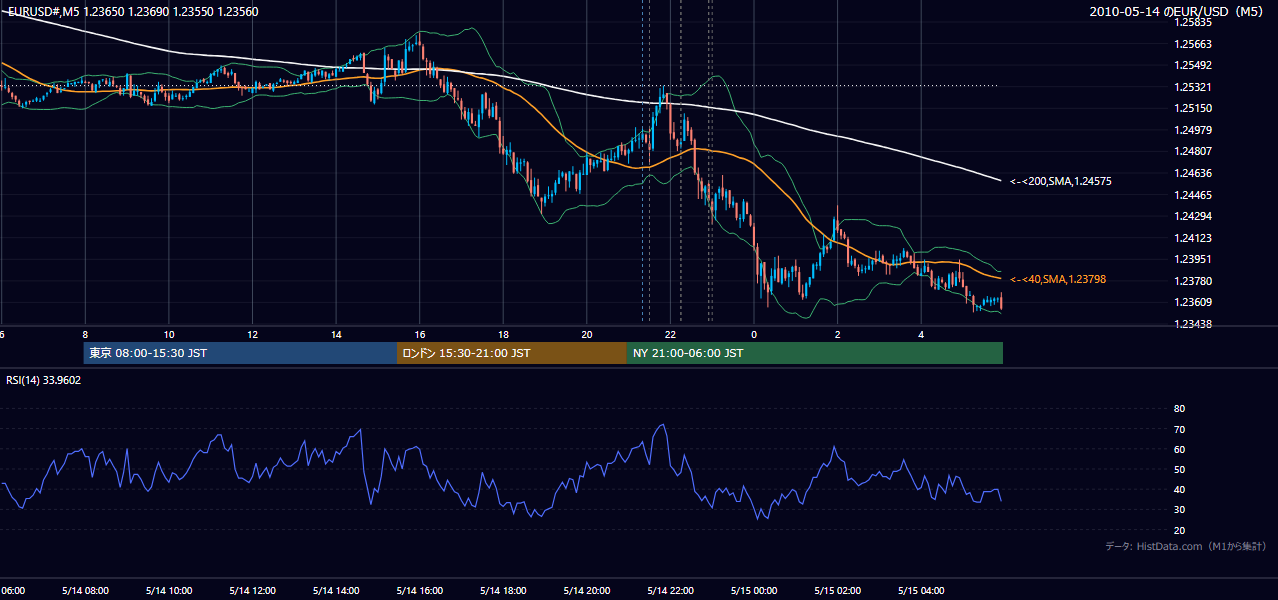Select the ロンドン 15:30-21:00 JST session bar
1278x600 pixels.
pyautogui.click(x=512, y=353)
